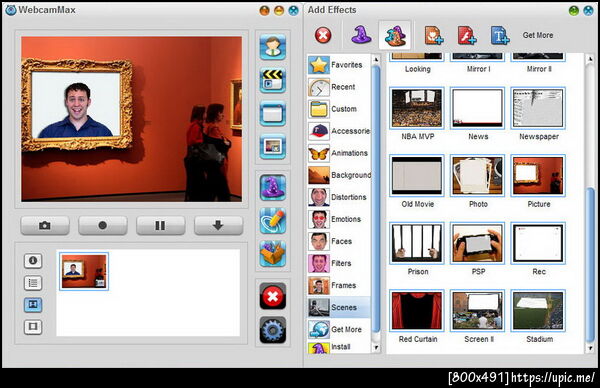Click the webcam source person icon

coord(272,47)
